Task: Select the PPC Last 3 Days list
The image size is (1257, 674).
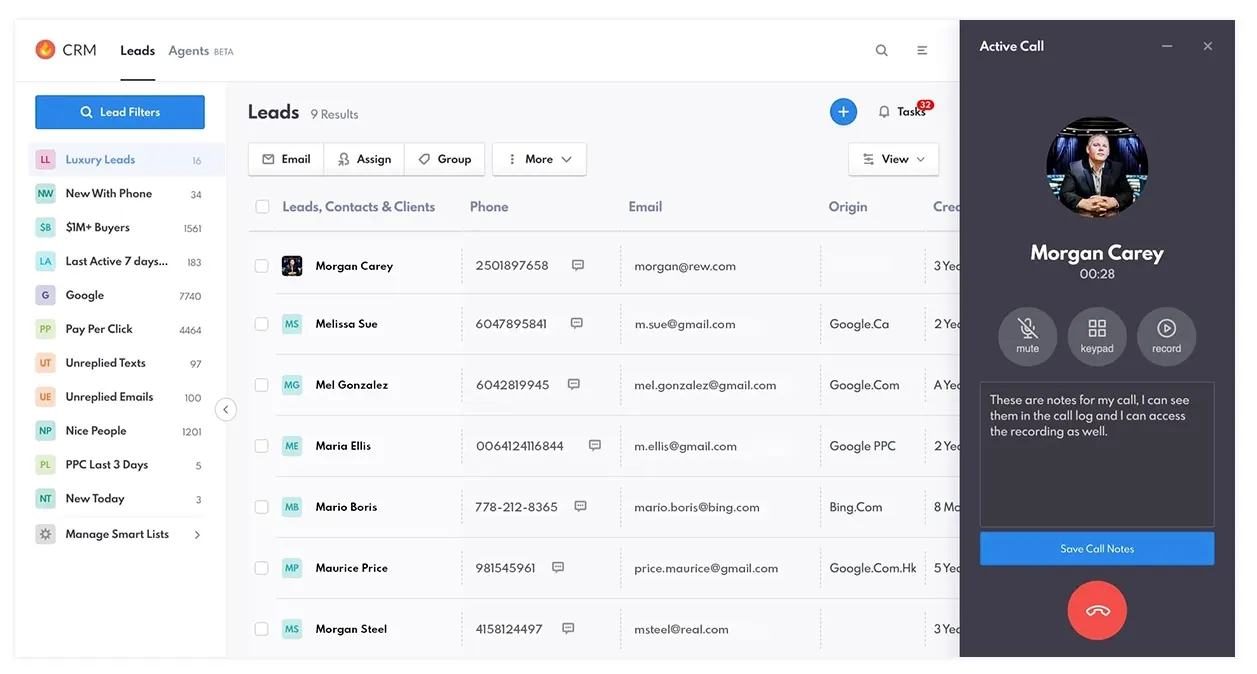Action: click(x=127, y=465)
